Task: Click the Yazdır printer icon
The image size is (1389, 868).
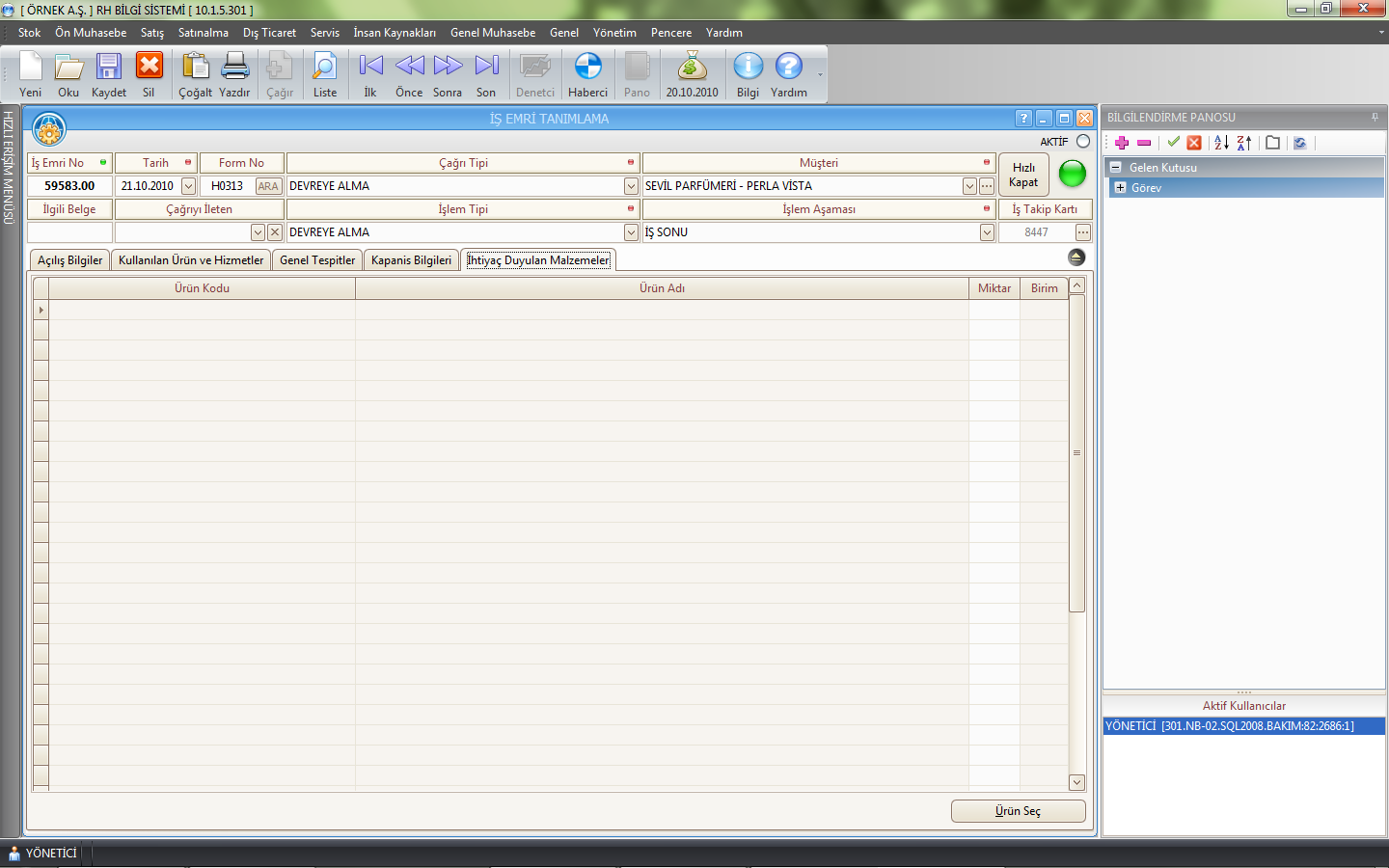Action: click(x=234, y=68)
